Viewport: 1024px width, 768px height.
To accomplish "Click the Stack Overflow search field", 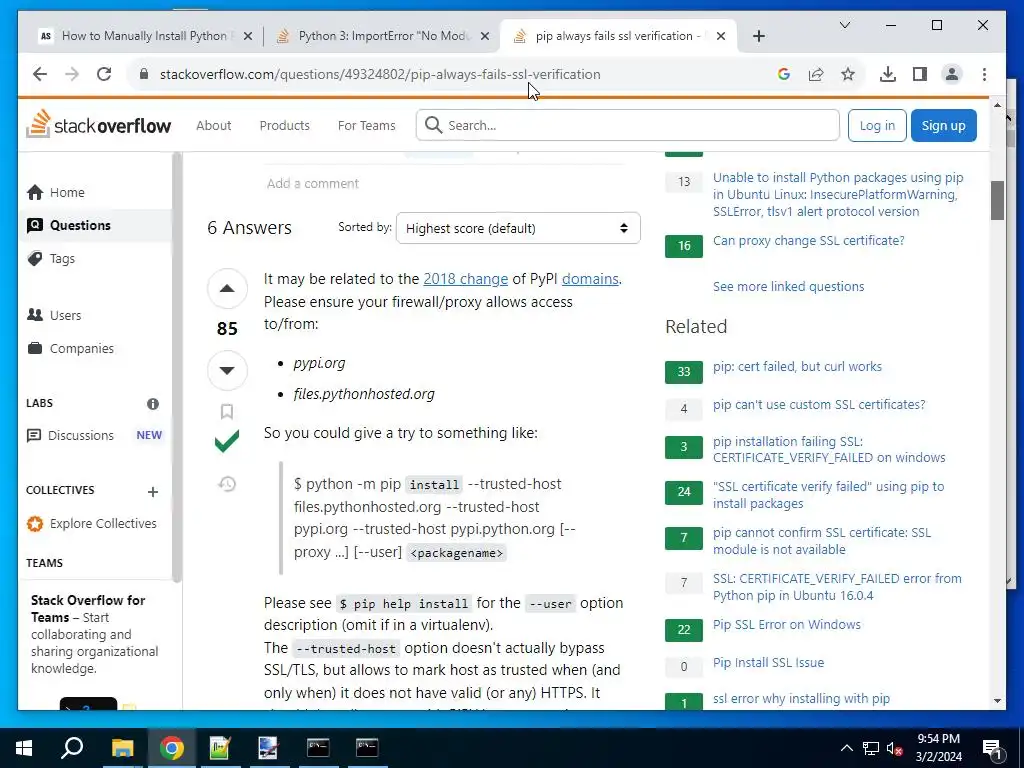I will point(628,125).
